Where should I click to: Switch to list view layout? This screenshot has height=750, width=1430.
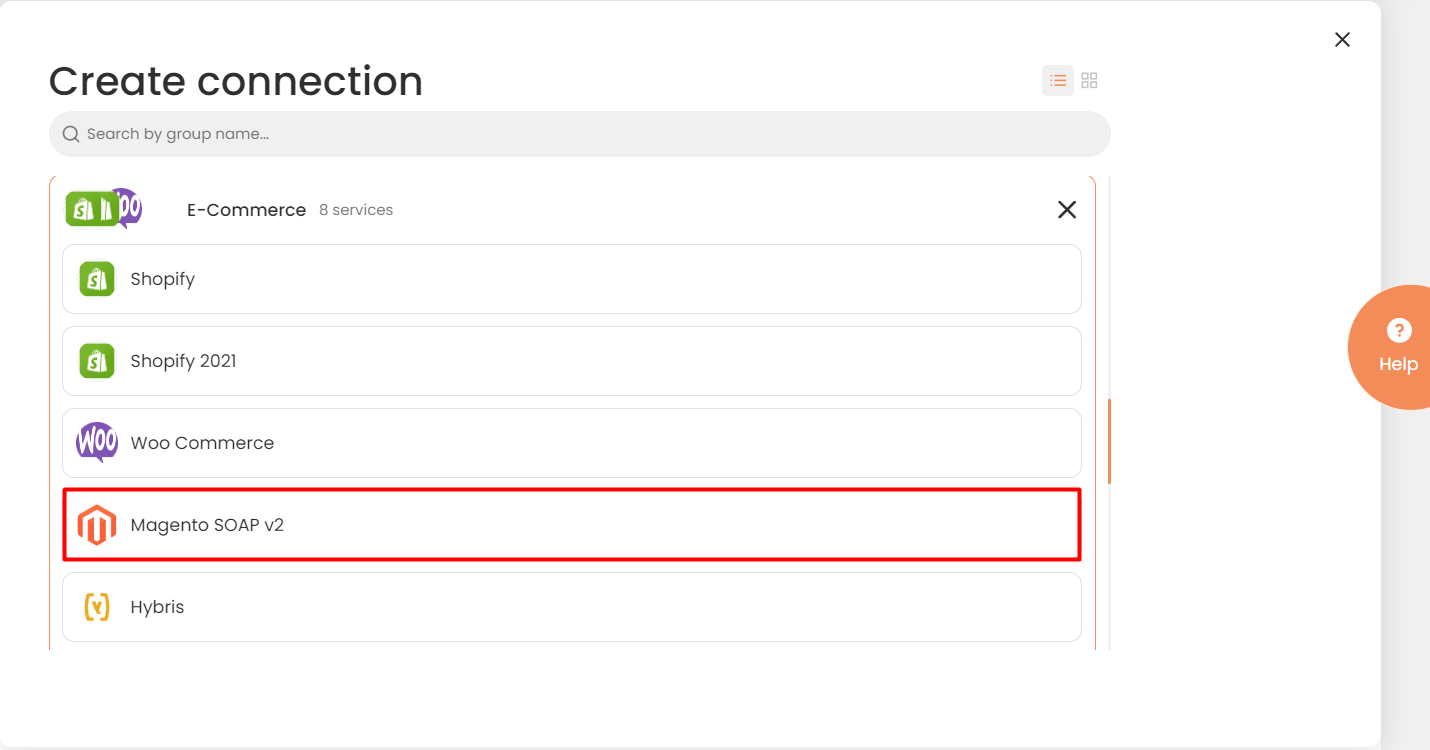point(1058,81)
